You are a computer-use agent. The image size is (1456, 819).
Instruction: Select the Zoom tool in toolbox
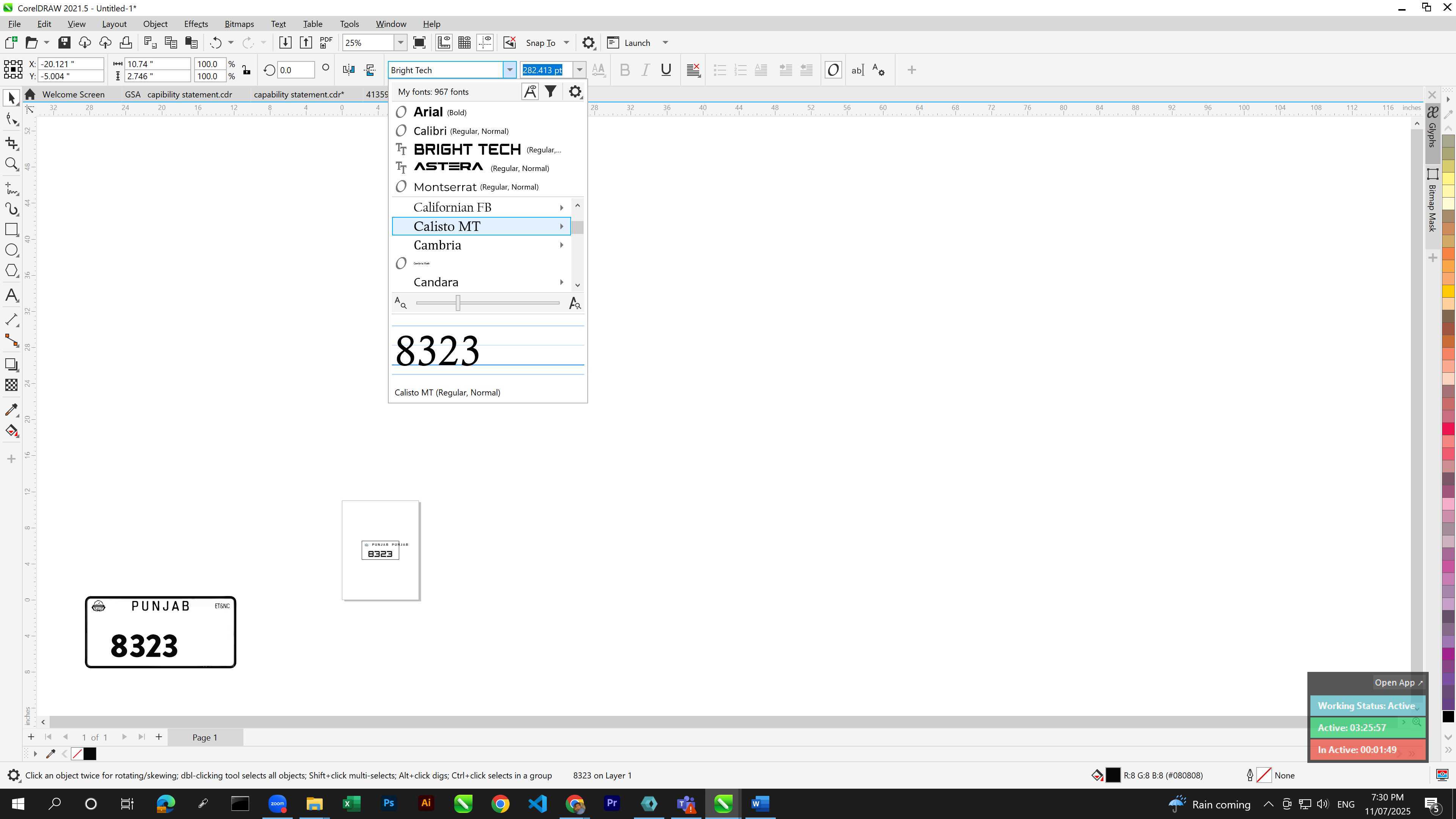pyautogui.click(x=11, y=165)
